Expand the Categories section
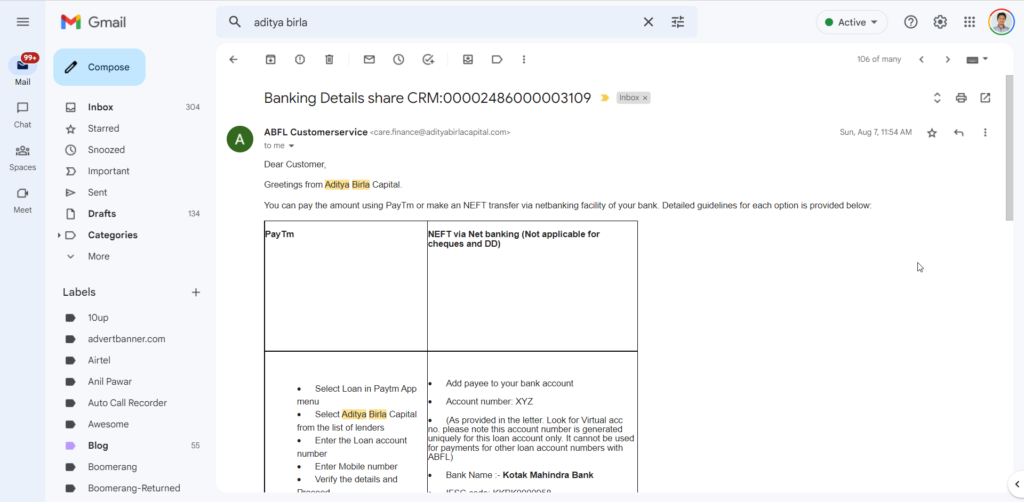 (x=59, y=235)
